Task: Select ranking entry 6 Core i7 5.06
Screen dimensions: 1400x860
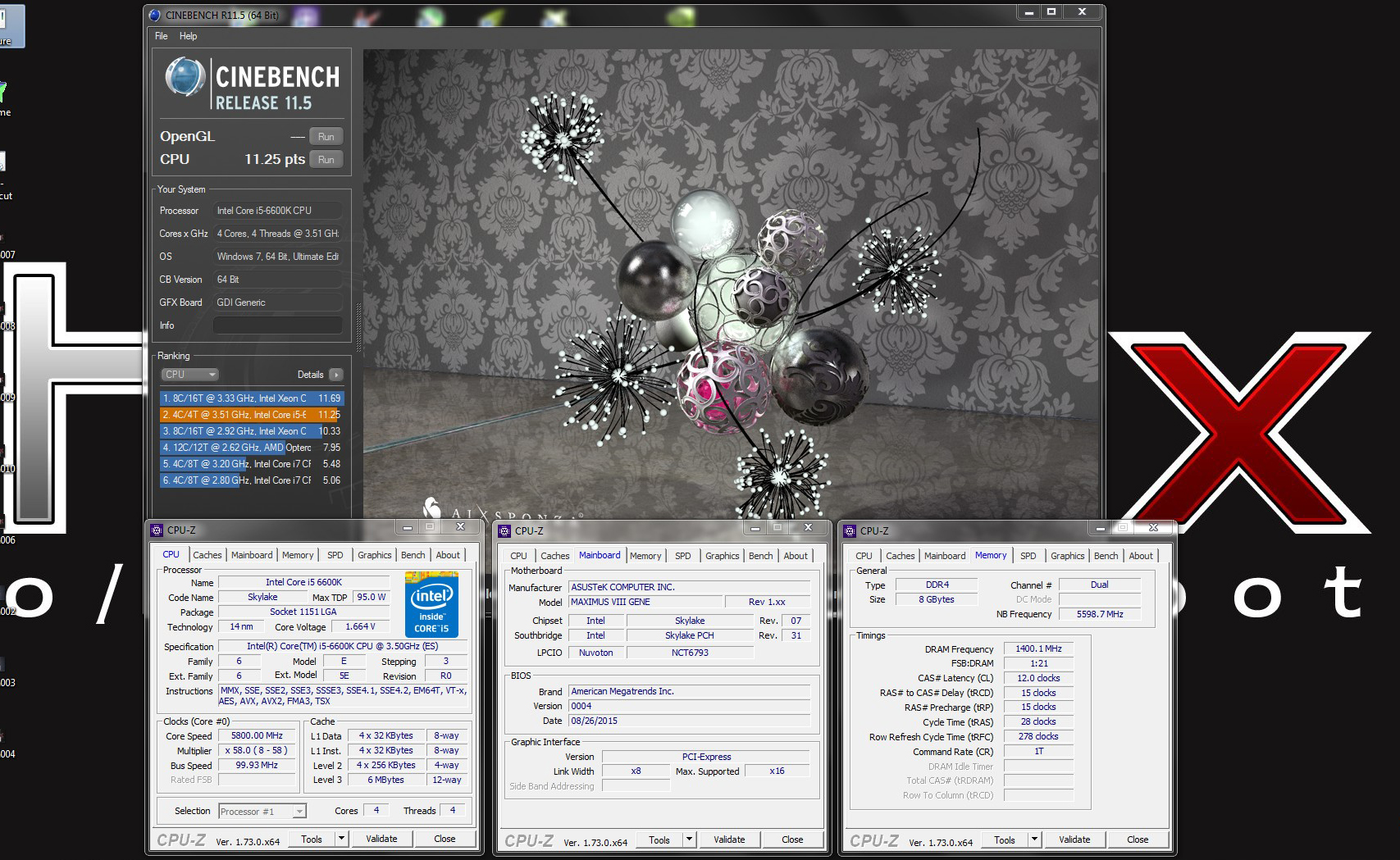Action: 251,480
